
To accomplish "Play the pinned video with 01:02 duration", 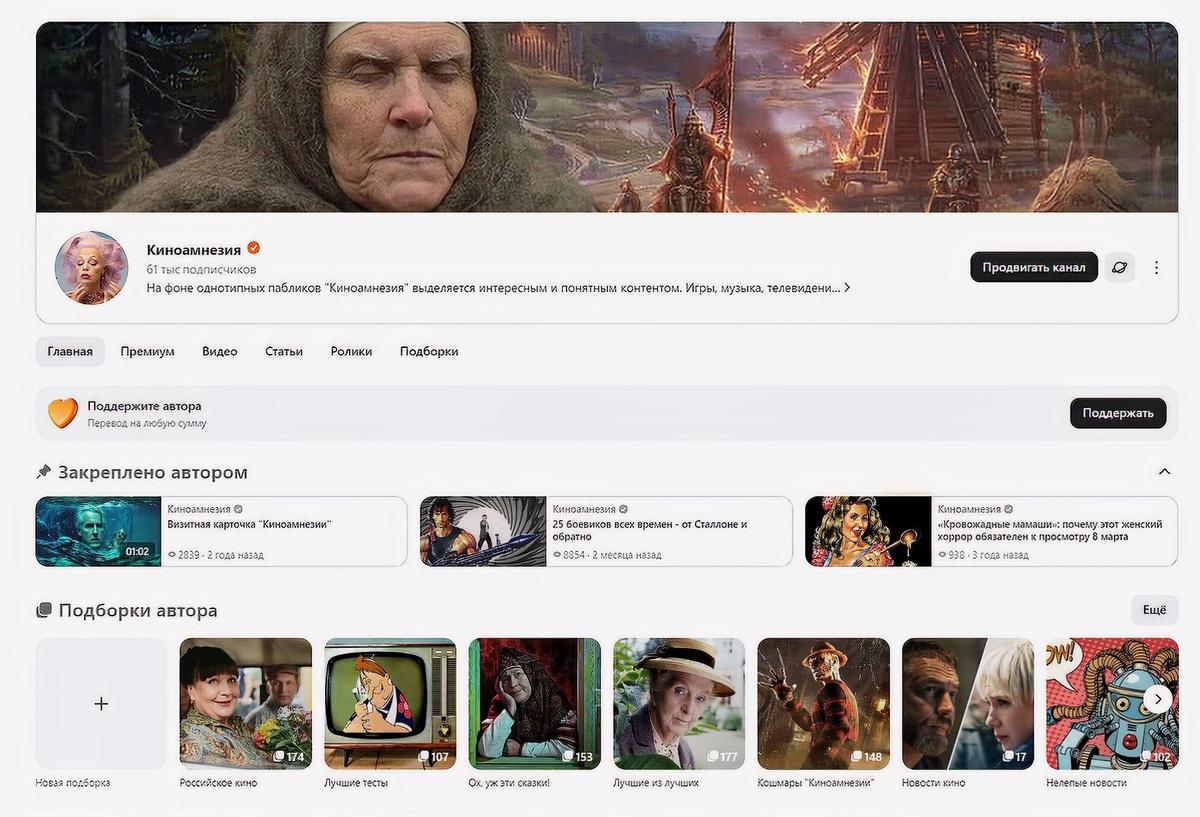I will click(x=98, y=532).
